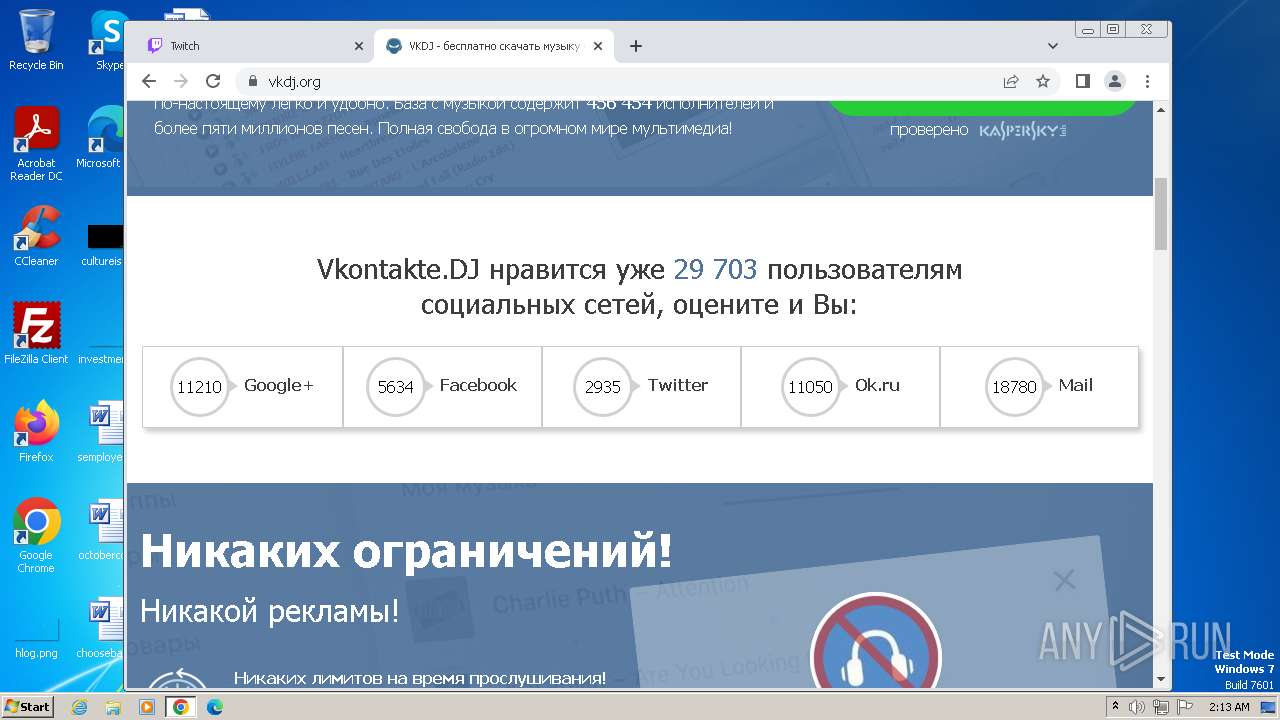Image resolution: width=1280 pixels, height=720 pixels.
Task: Open a new tab with the plus button
Action: (636, 46)
